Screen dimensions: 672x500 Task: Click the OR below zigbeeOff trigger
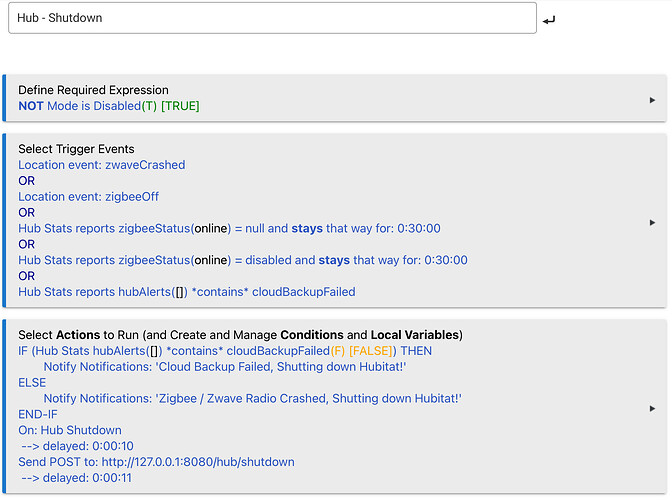coord(27,213)
